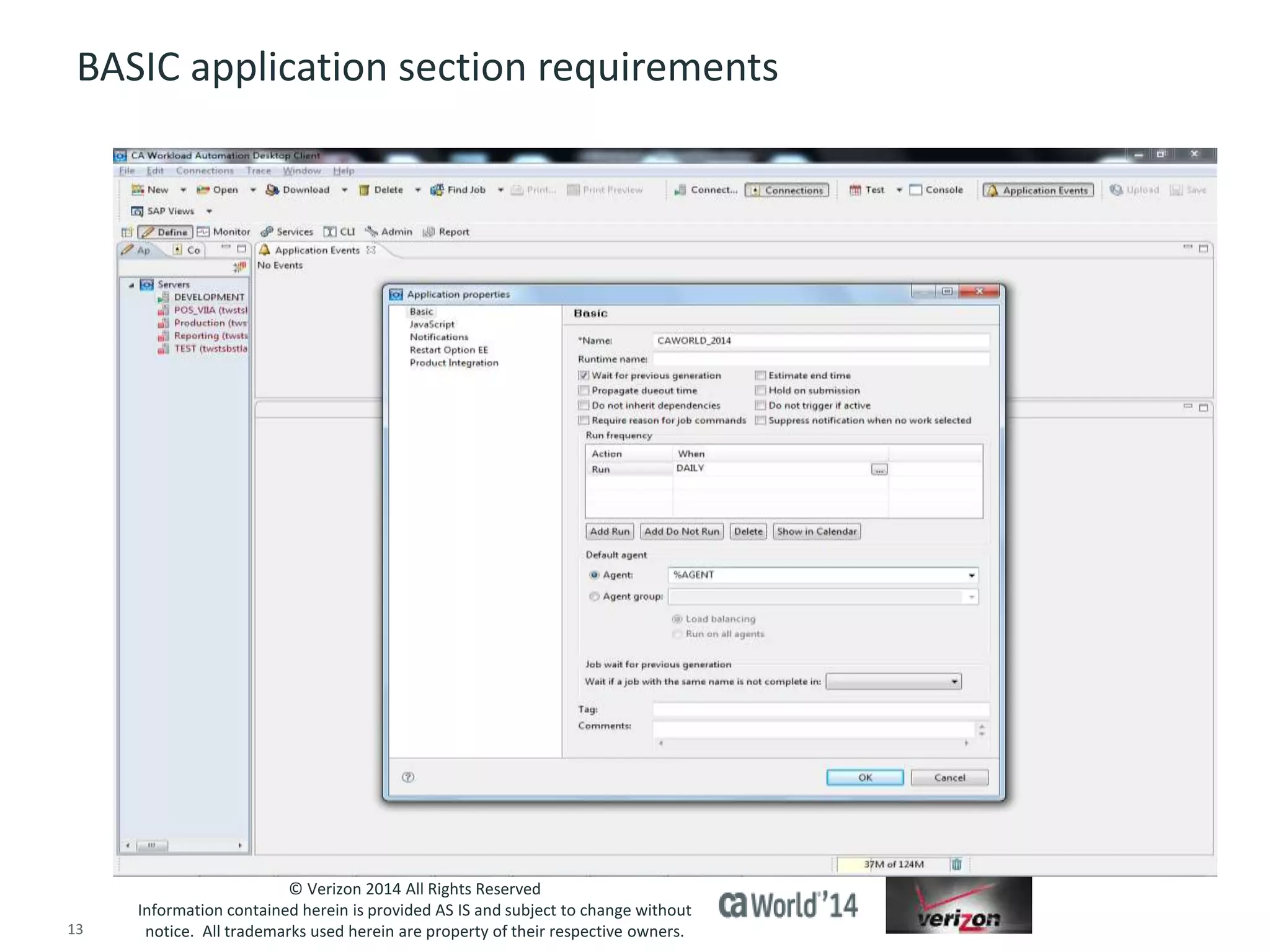The image size is (1270, 952).
Task: Select the Co tab in the left panel
Action: pyautogui.click(x=186, y=250)
